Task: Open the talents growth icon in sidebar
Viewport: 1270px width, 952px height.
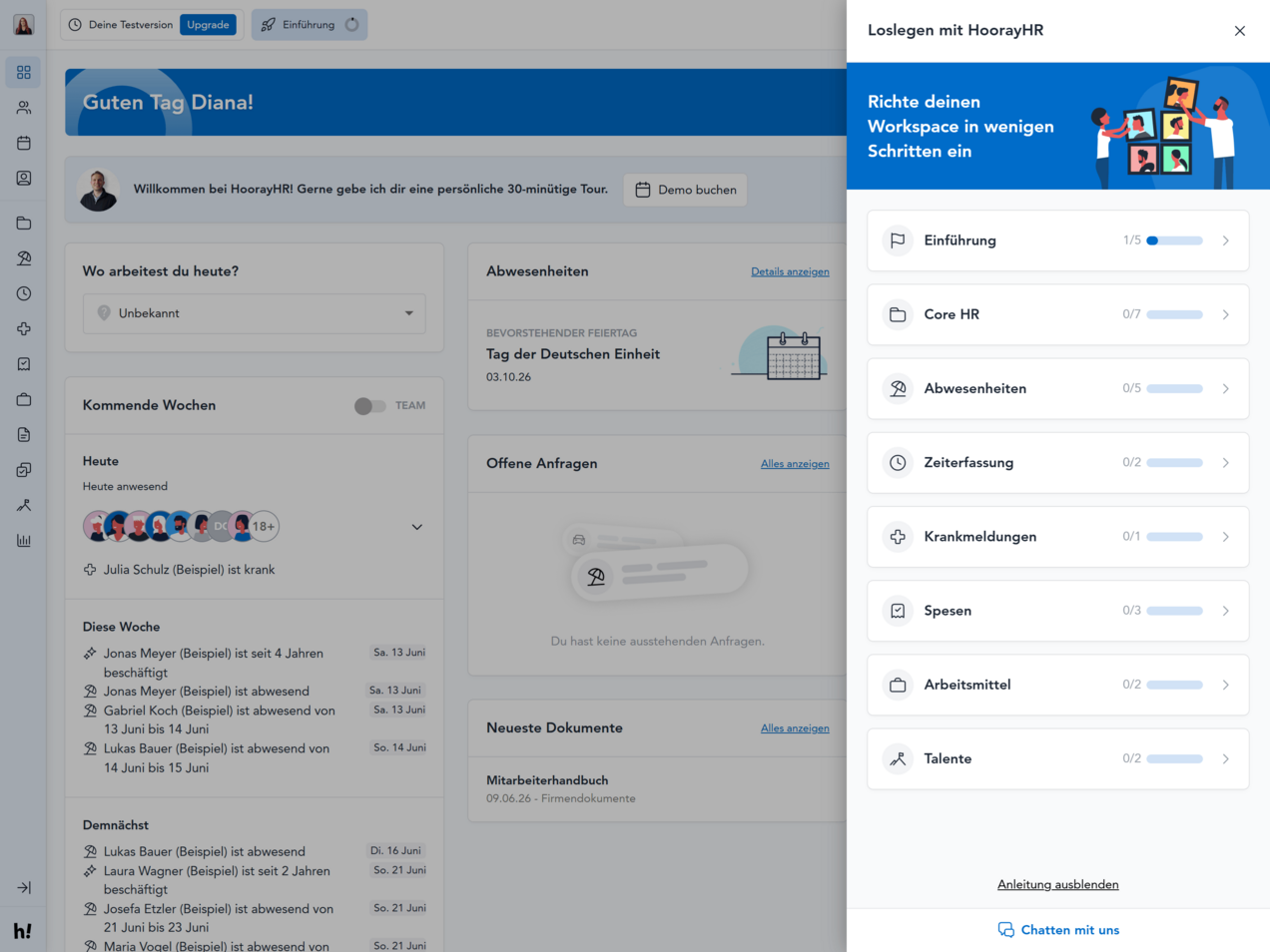Action: [24, 505]
